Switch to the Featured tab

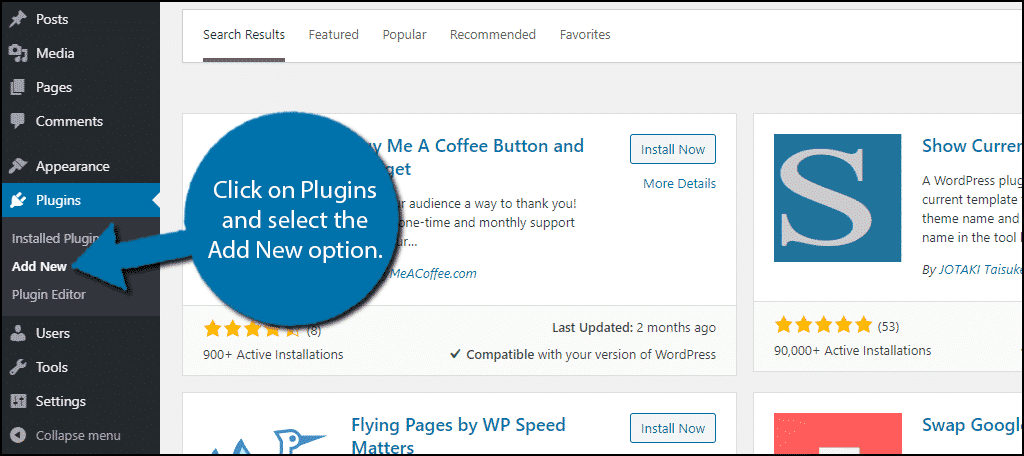point(334,35)
